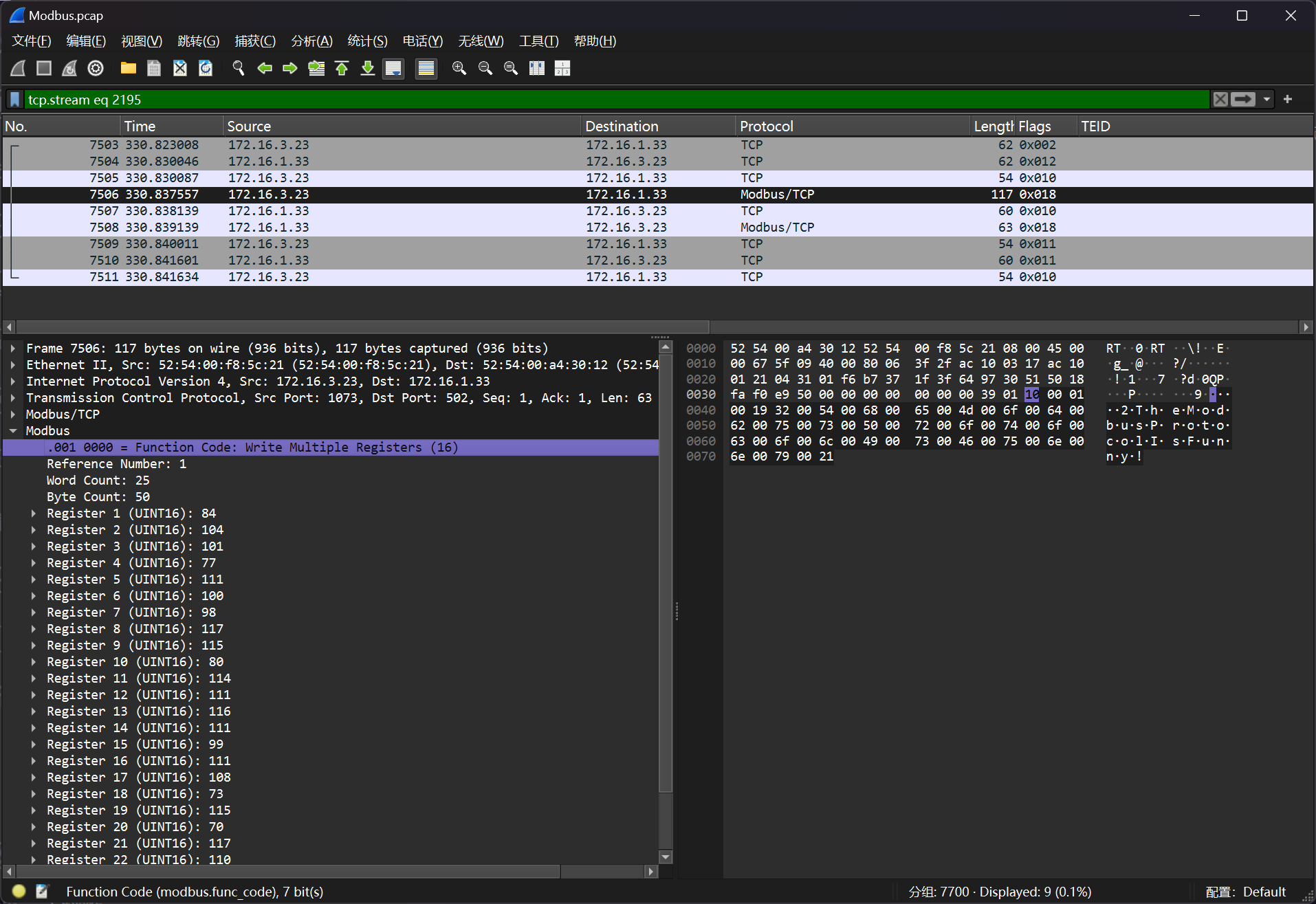1316x904 pixels.
Task: Click the restart capture icon
Action: click(69, 68)
